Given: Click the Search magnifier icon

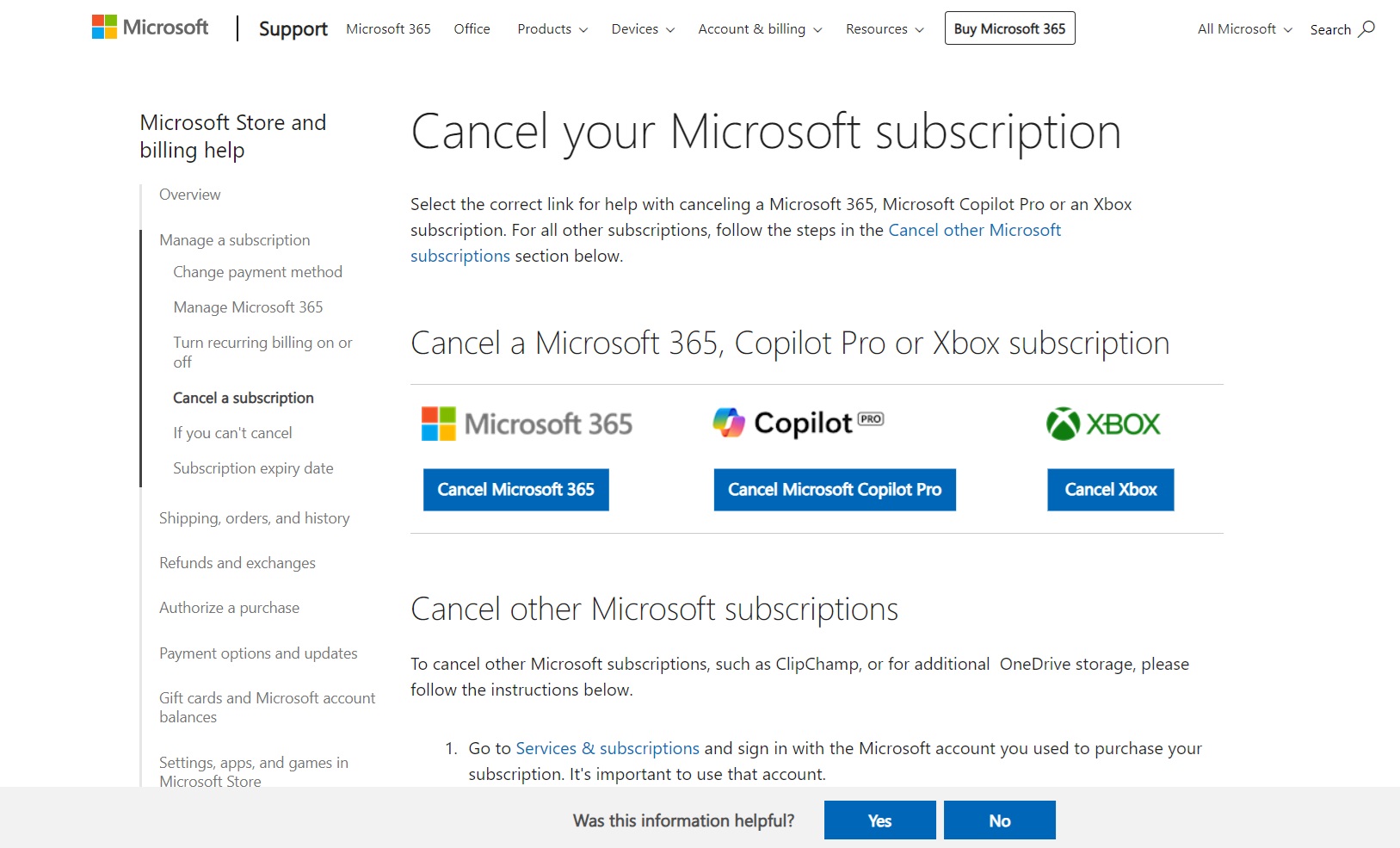Looking at the screenshot, I should 1366,29.
